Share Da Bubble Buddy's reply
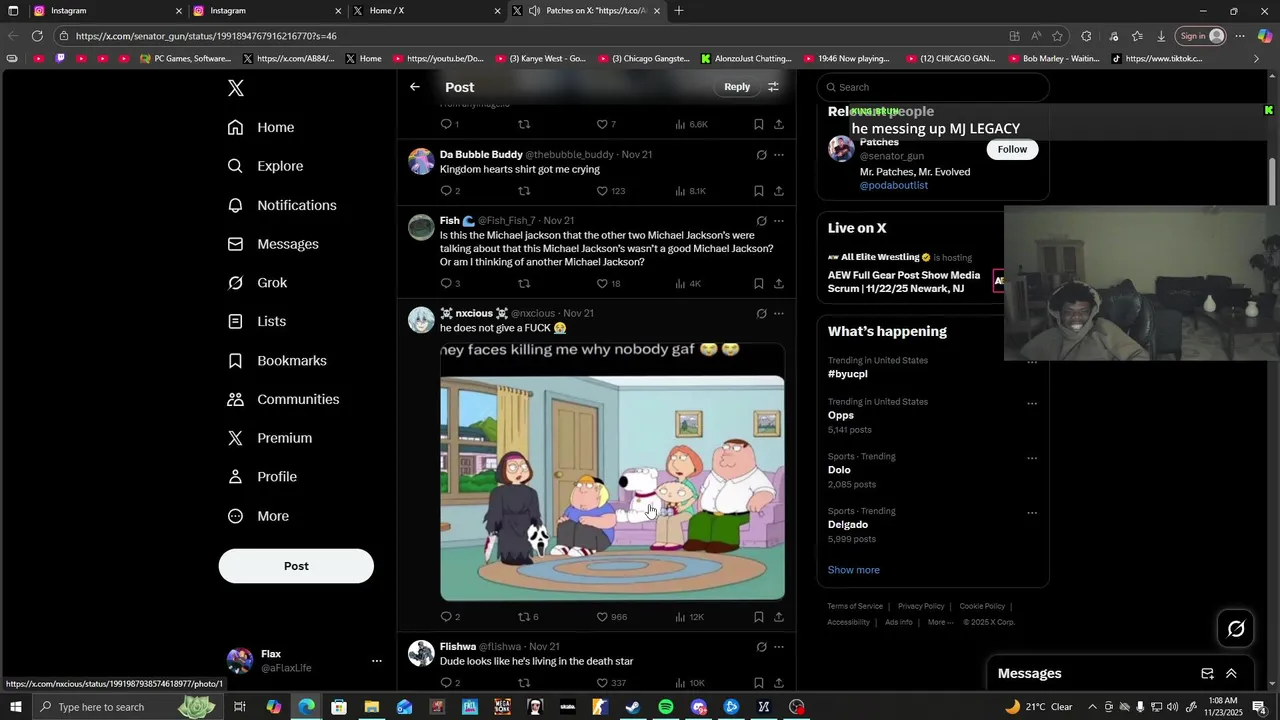This screenshot has width=1280, height=720. (779, 191)
